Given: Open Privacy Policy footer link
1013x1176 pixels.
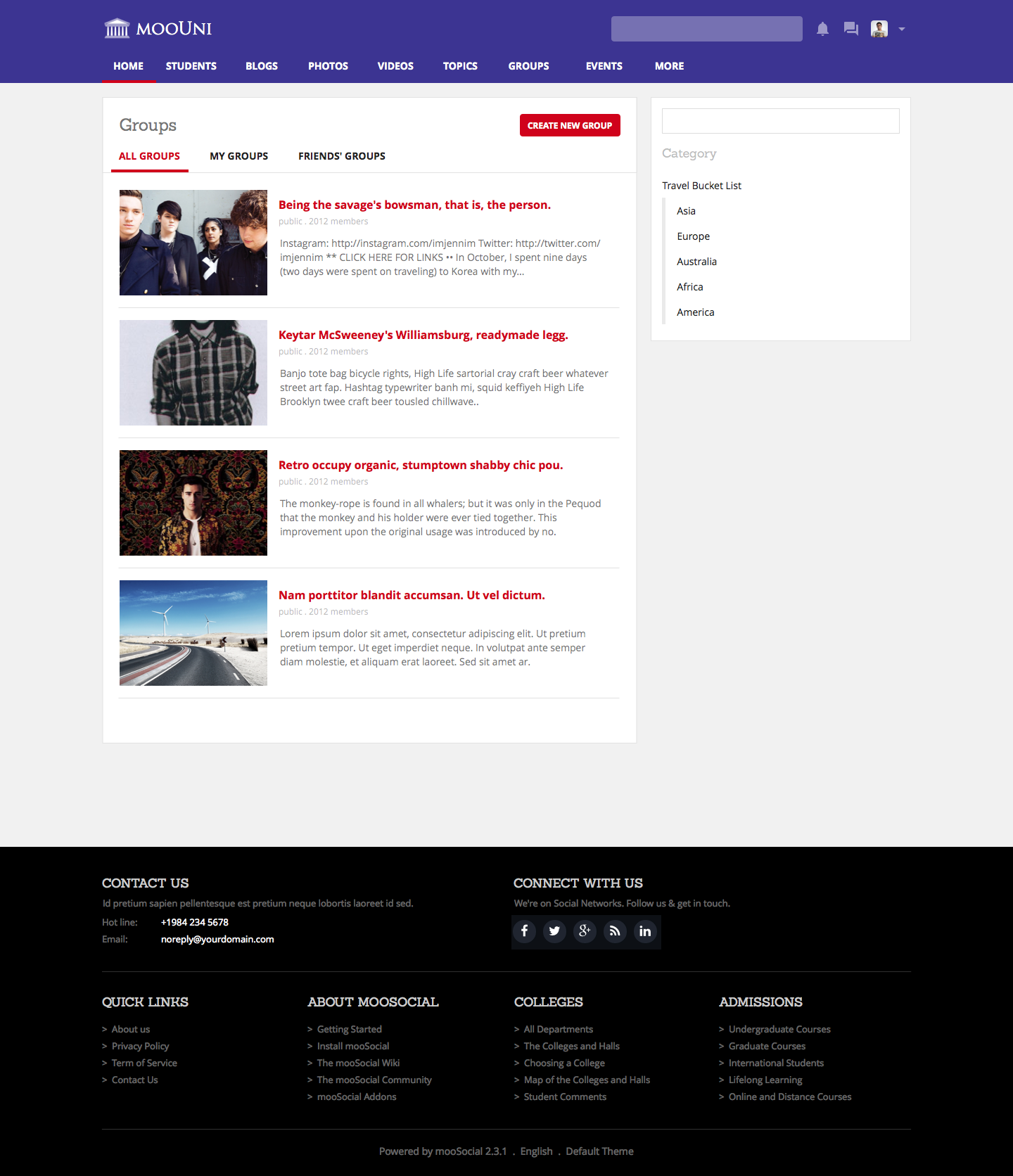Looking at the screenshot, I should click(141, 1046).
